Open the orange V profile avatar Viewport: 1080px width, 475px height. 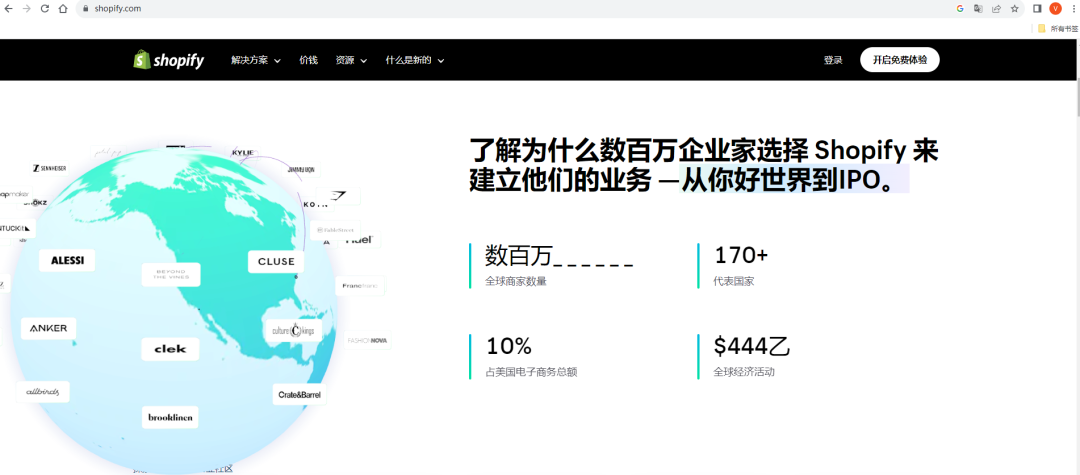pyautogui.click(x=1055, y=8)
